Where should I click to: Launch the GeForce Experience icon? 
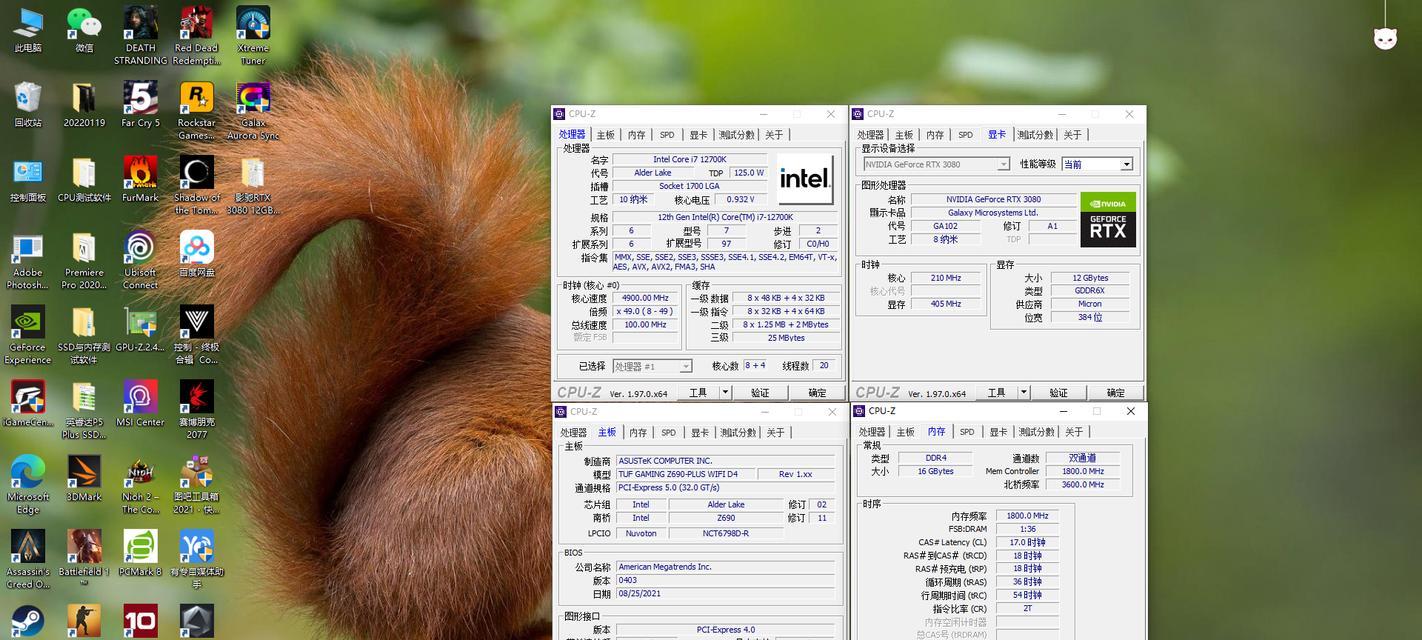[x=28, y=336]
